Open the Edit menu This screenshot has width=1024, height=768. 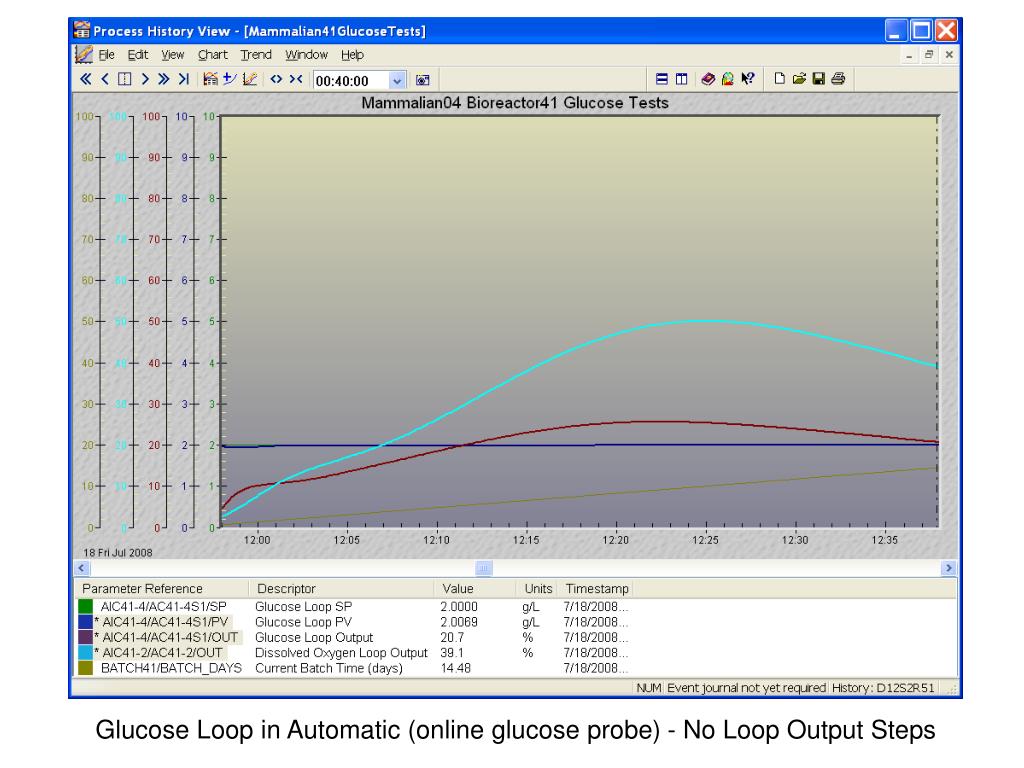138,55
